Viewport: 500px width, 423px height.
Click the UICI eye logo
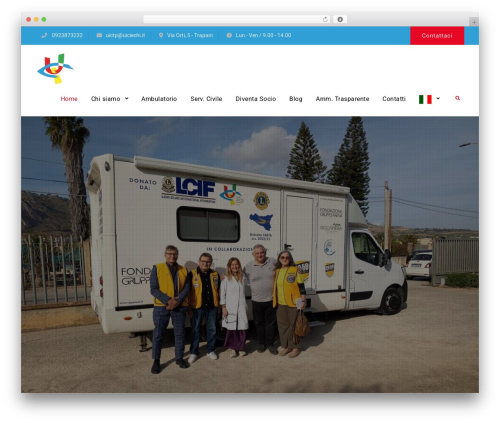(x=55, y=69)
